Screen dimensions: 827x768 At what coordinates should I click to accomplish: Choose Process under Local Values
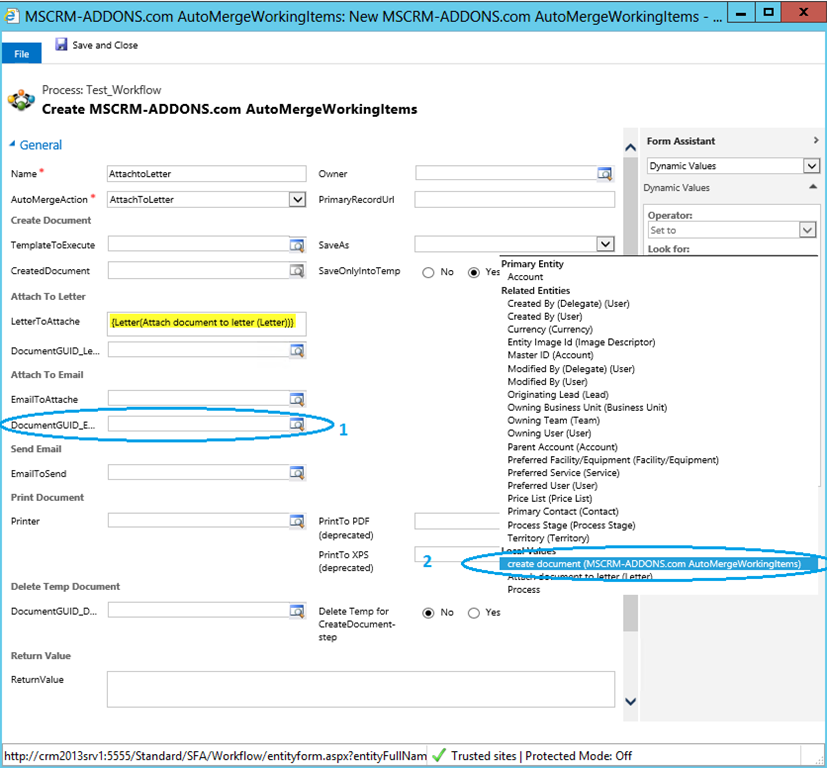pyautogui.click(x=524, y=590)
